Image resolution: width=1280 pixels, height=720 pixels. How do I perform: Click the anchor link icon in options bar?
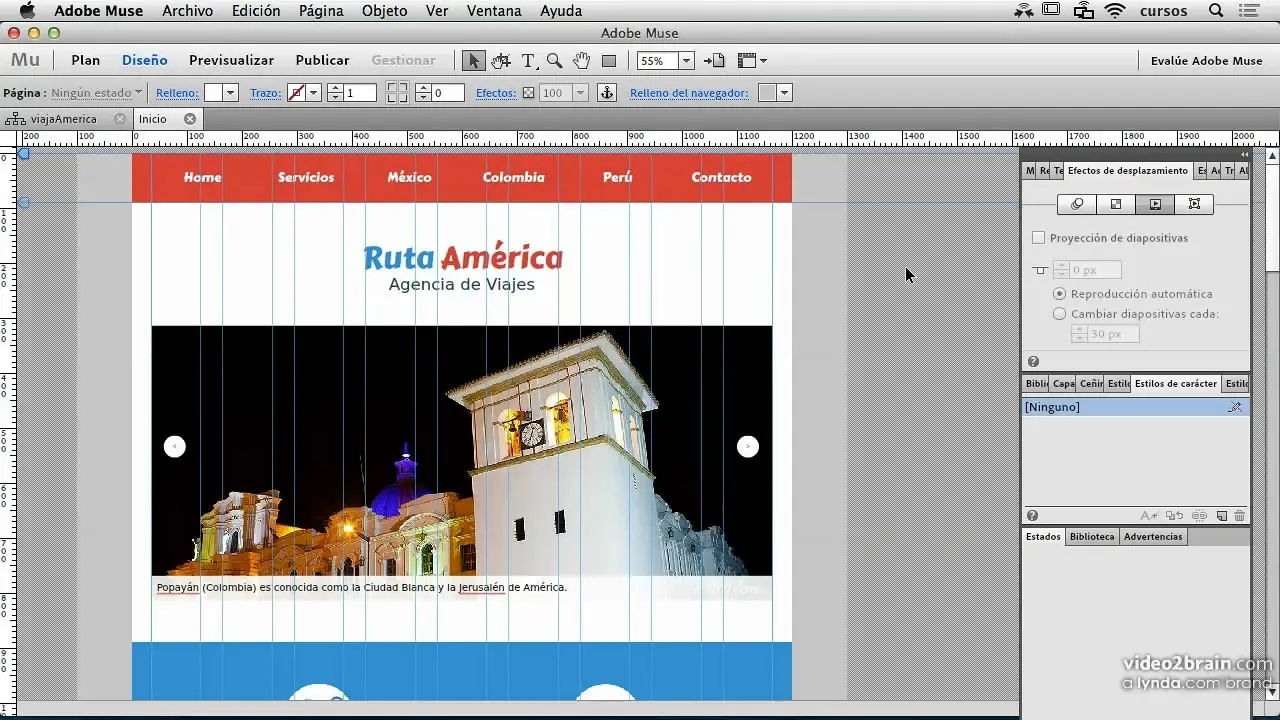[x=605, y=93]
